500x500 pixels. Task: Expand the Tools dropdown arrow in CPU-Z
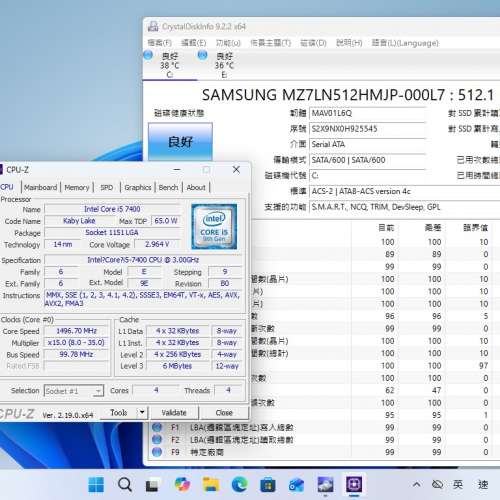(142, 413)
